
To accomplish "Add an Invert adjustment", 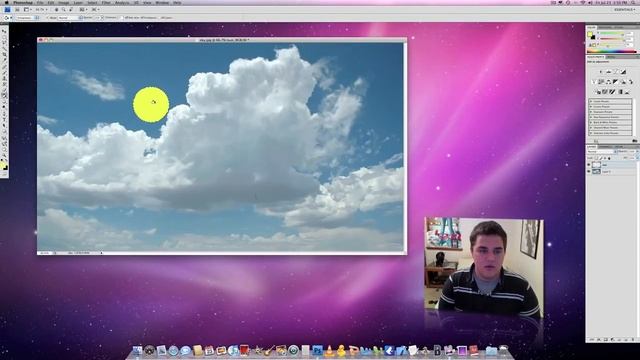I will point(598,92).
